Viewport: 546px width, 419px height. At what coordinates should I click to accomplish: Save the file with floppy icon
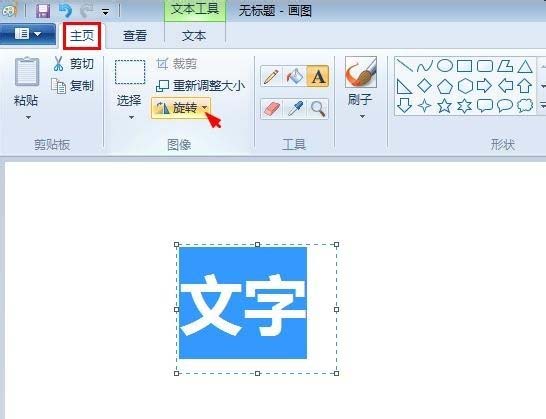[x=43, y=11]
